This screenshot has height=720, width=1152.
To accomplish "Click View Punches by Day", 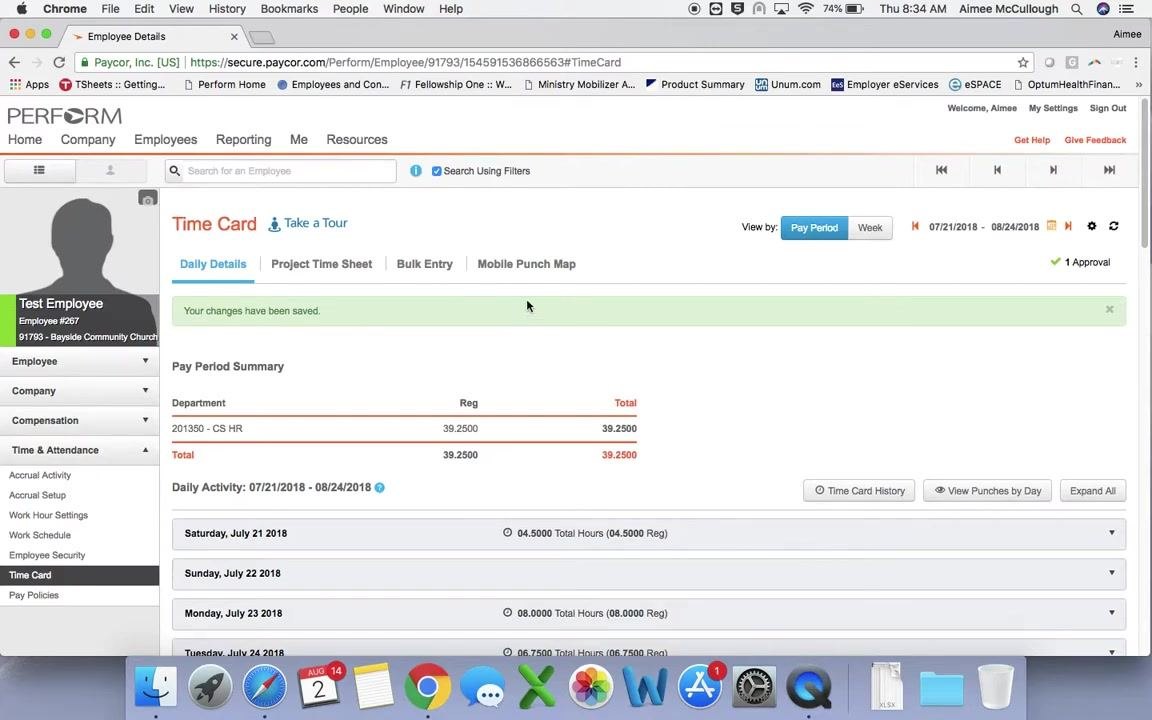I will point(987,491).
